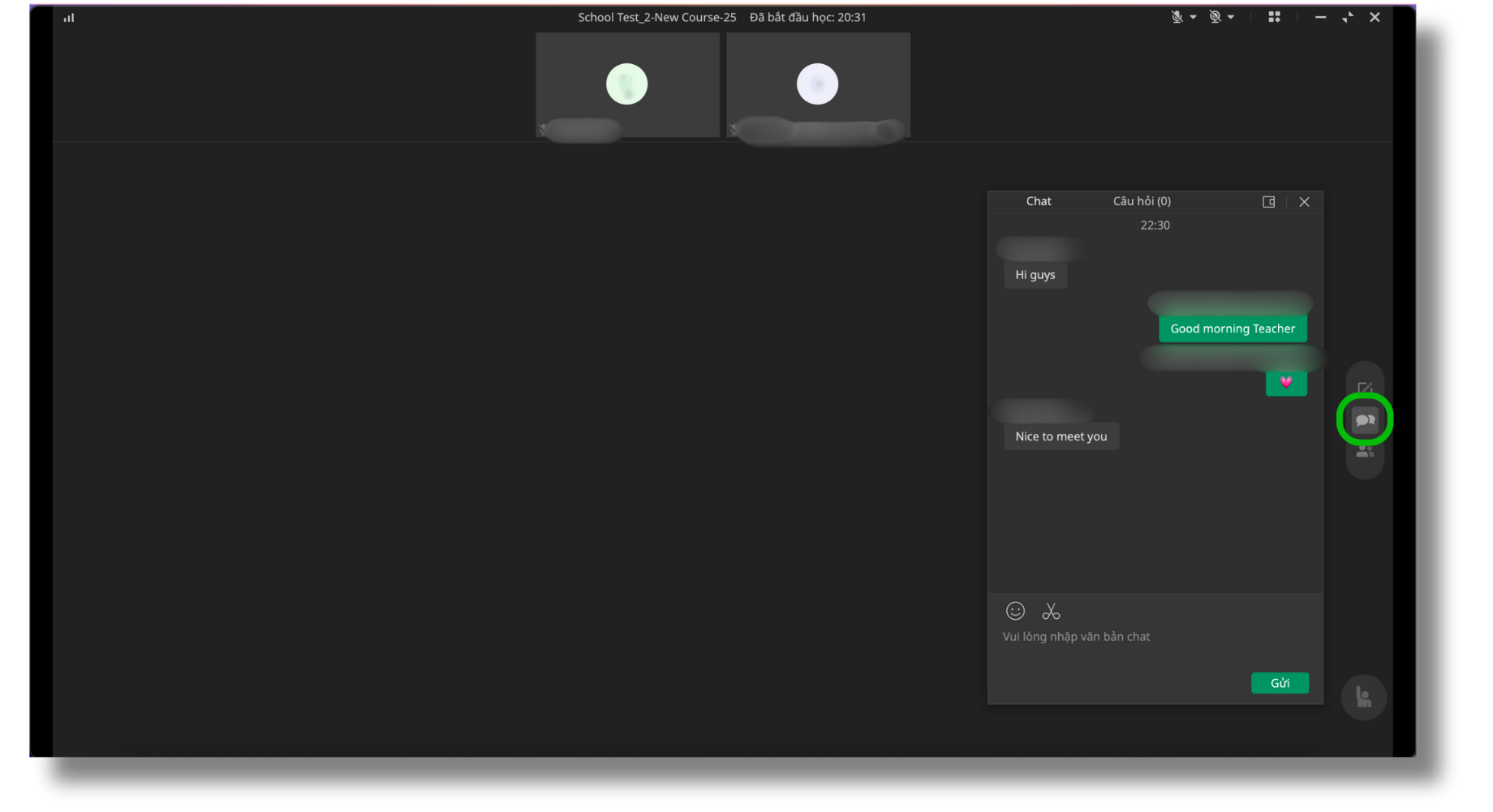Turn on the camera
Viewport: 1493px width, 812px height.
(x=1215, y=17)
